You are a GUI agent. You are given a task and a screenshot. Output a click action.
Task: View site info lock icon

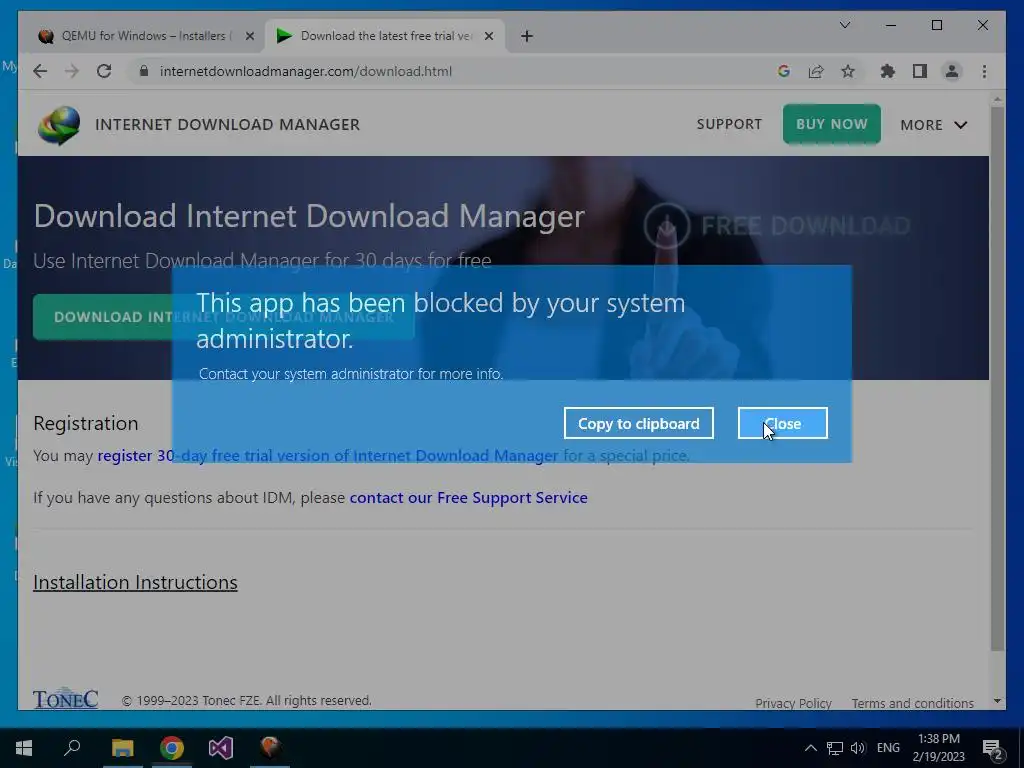click(144, 71)
